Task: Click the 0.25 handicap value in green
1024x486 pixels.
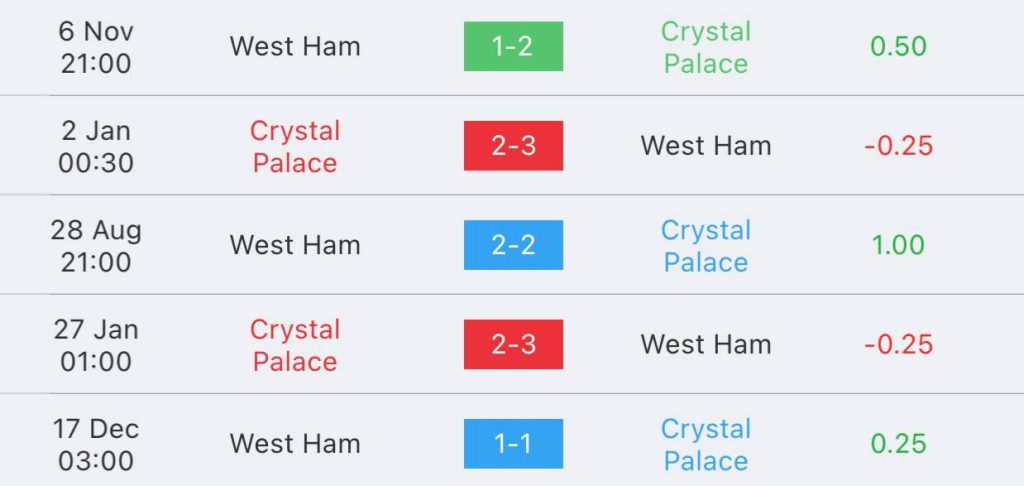Action: pos(899,444)
